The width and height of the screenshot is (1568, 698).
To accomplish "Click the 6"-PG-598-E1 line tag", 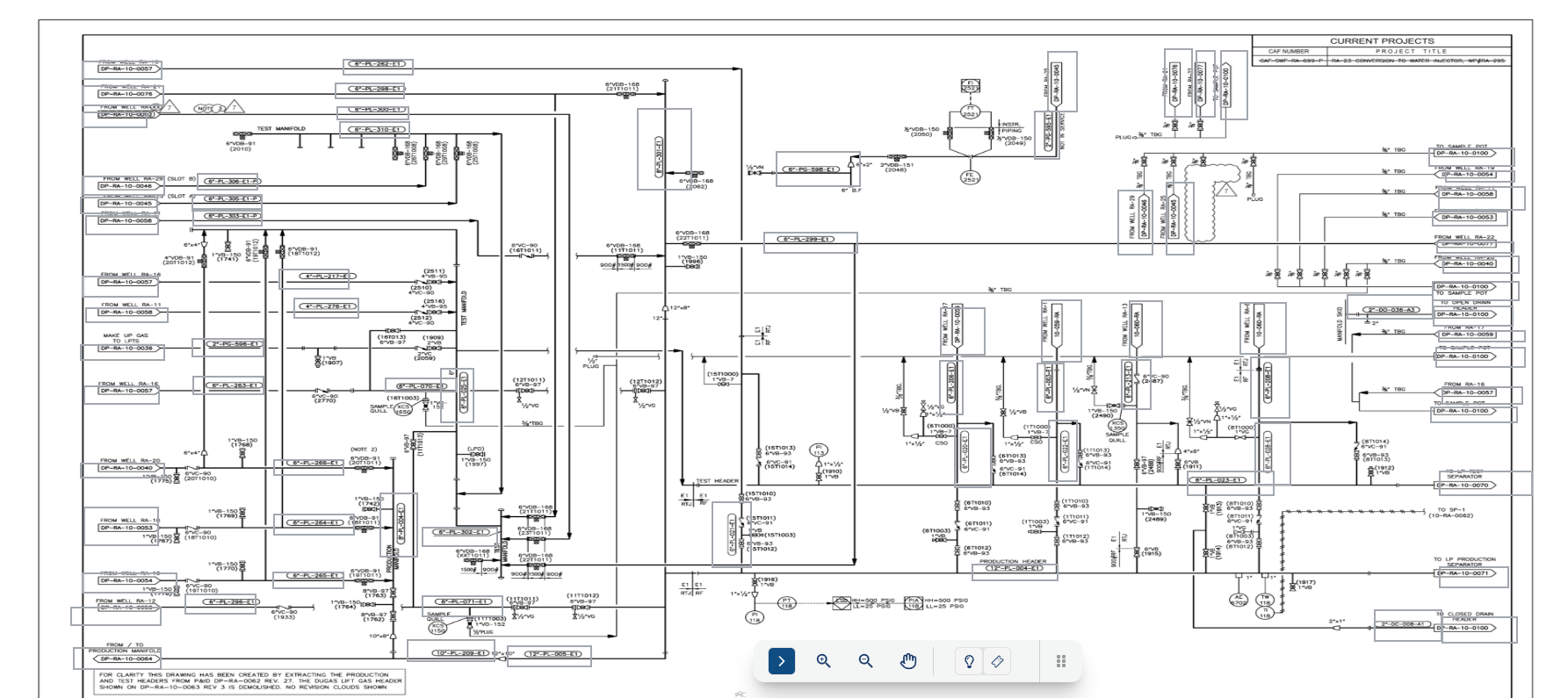I will click(812, 169).
